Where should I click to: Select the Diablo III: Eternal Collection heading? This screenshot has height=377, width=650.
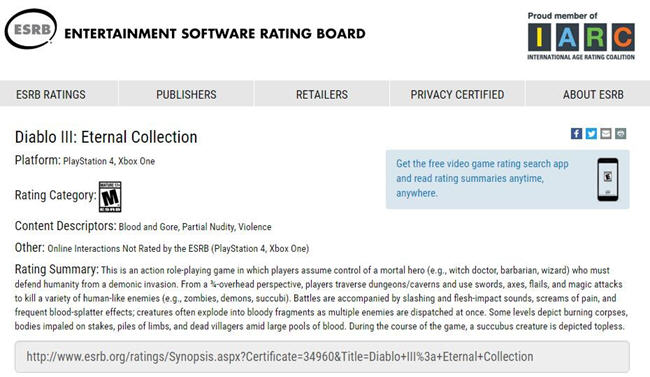[106, 137]
